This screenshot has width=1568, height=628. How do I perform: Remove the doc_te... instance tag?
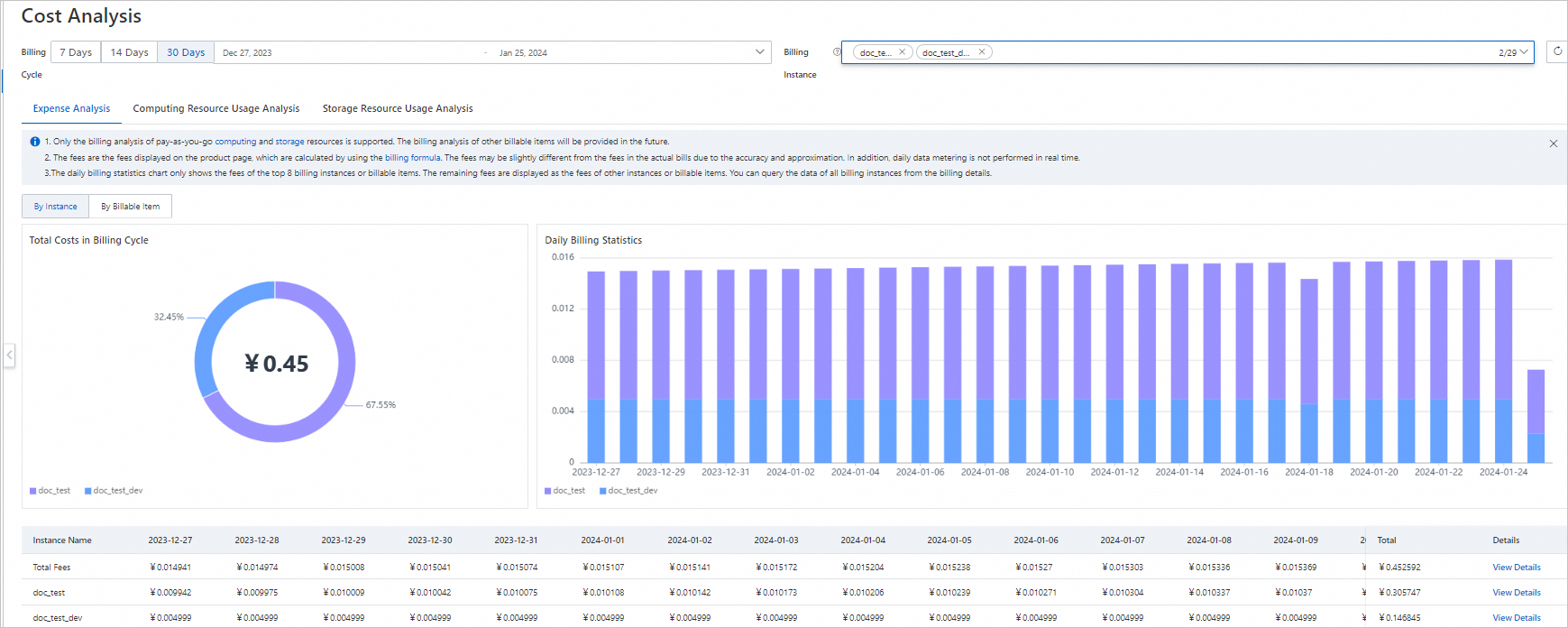(x=902, y=52)
